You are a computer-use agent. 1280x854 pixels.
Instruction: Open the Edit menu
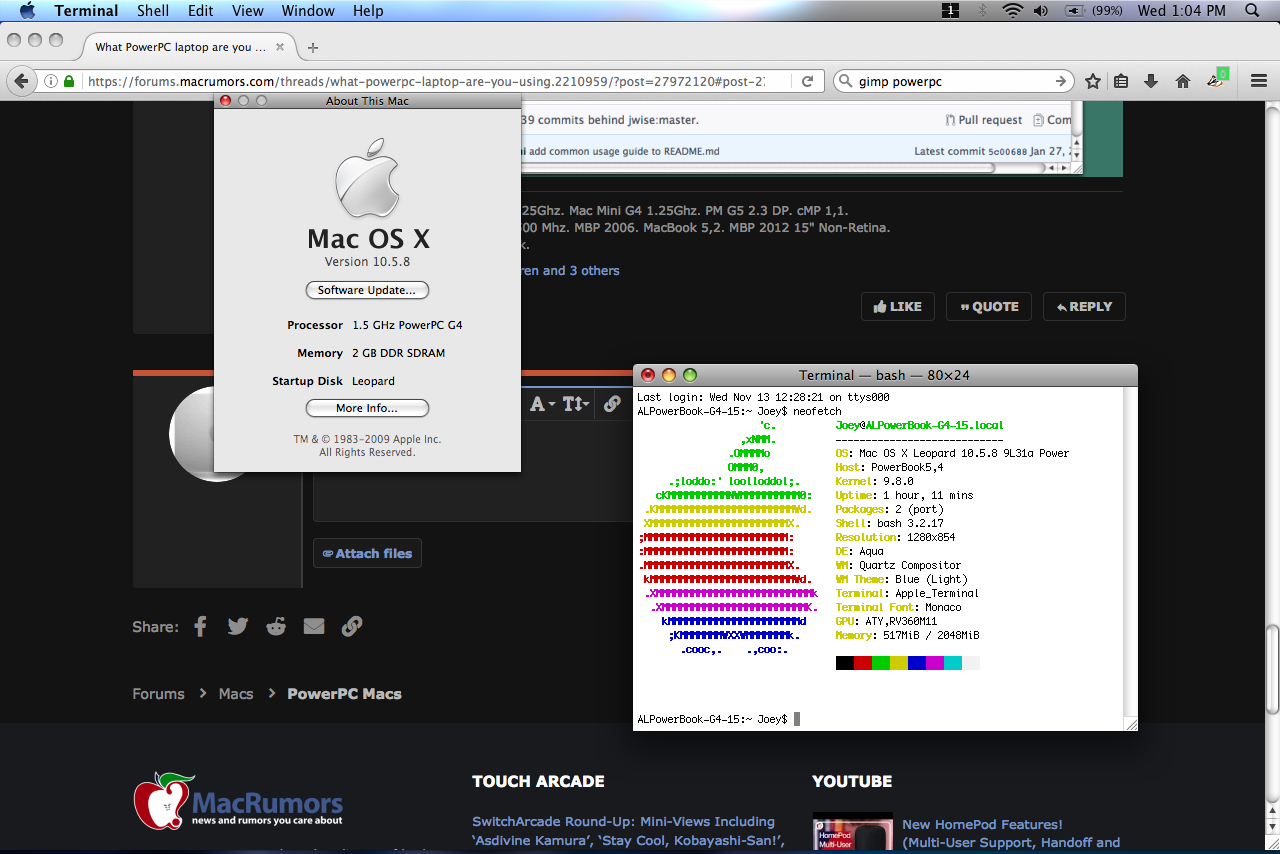pyautogui.click(x=201, y=11)
